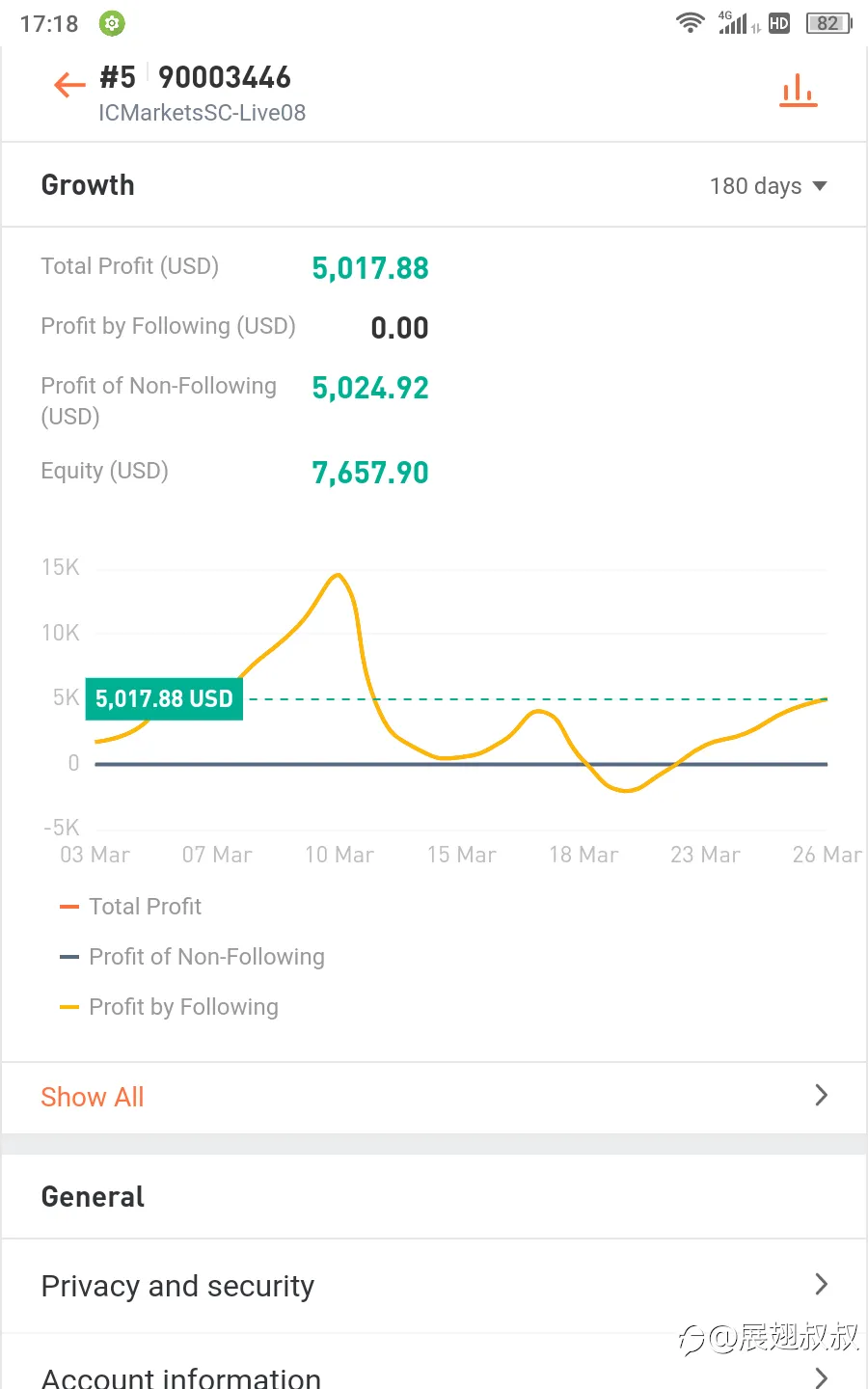Image resolution: width=868 pixels, height=1389 pixels.
Task: Tap the Equity value 7,657.90
Action: coord(370,473)
